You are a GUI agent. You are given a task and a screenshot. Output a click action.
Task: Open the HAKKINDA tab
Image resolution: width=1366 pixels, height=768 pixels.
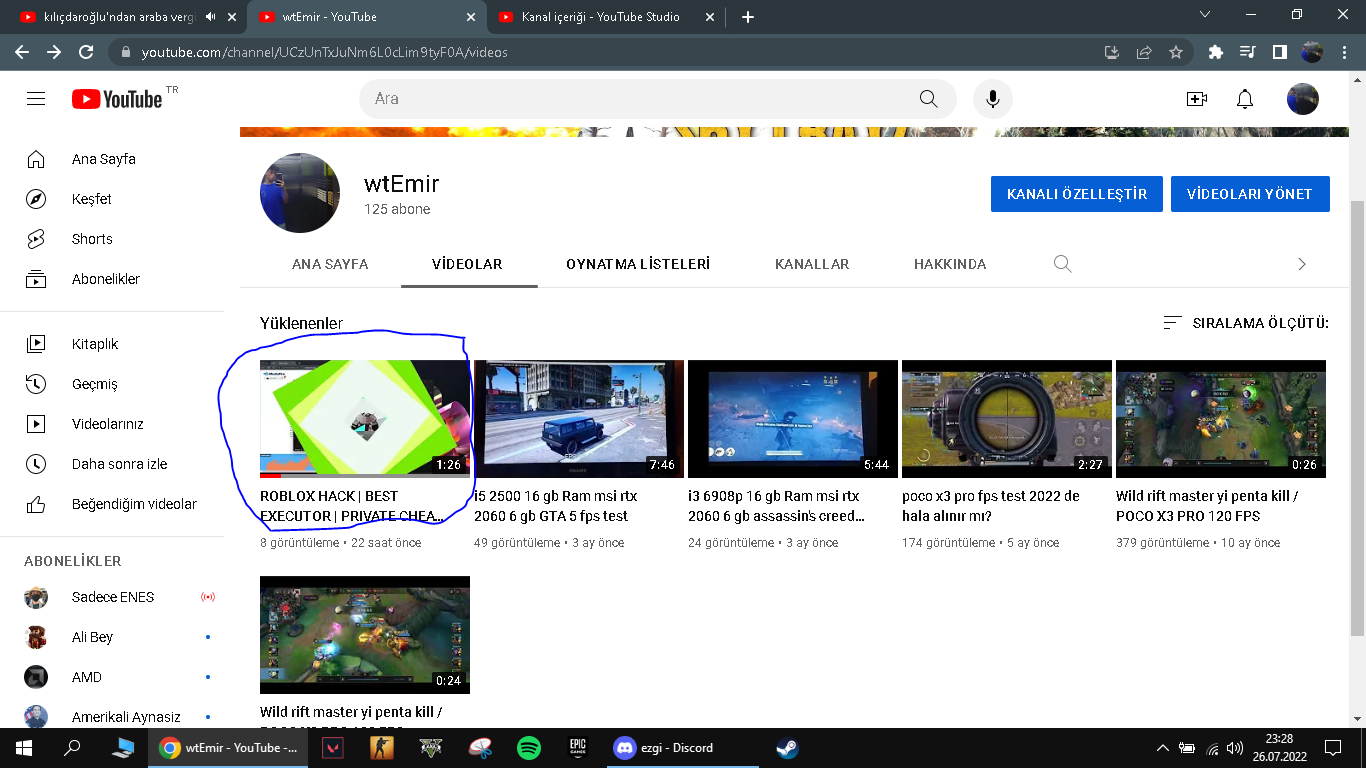(x=950, y=264)
